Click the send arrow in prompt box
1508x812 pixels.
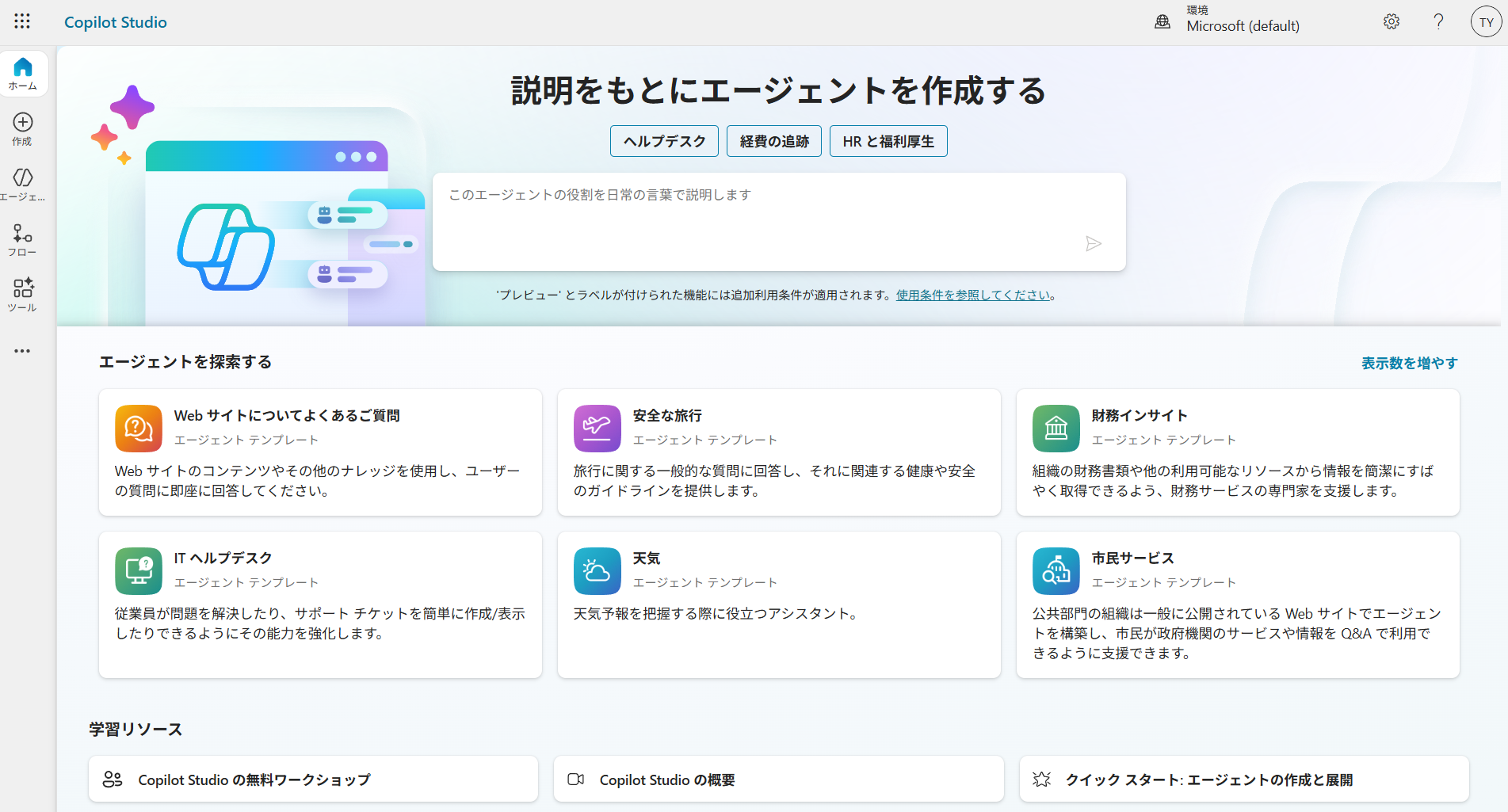click(1094, 243)
